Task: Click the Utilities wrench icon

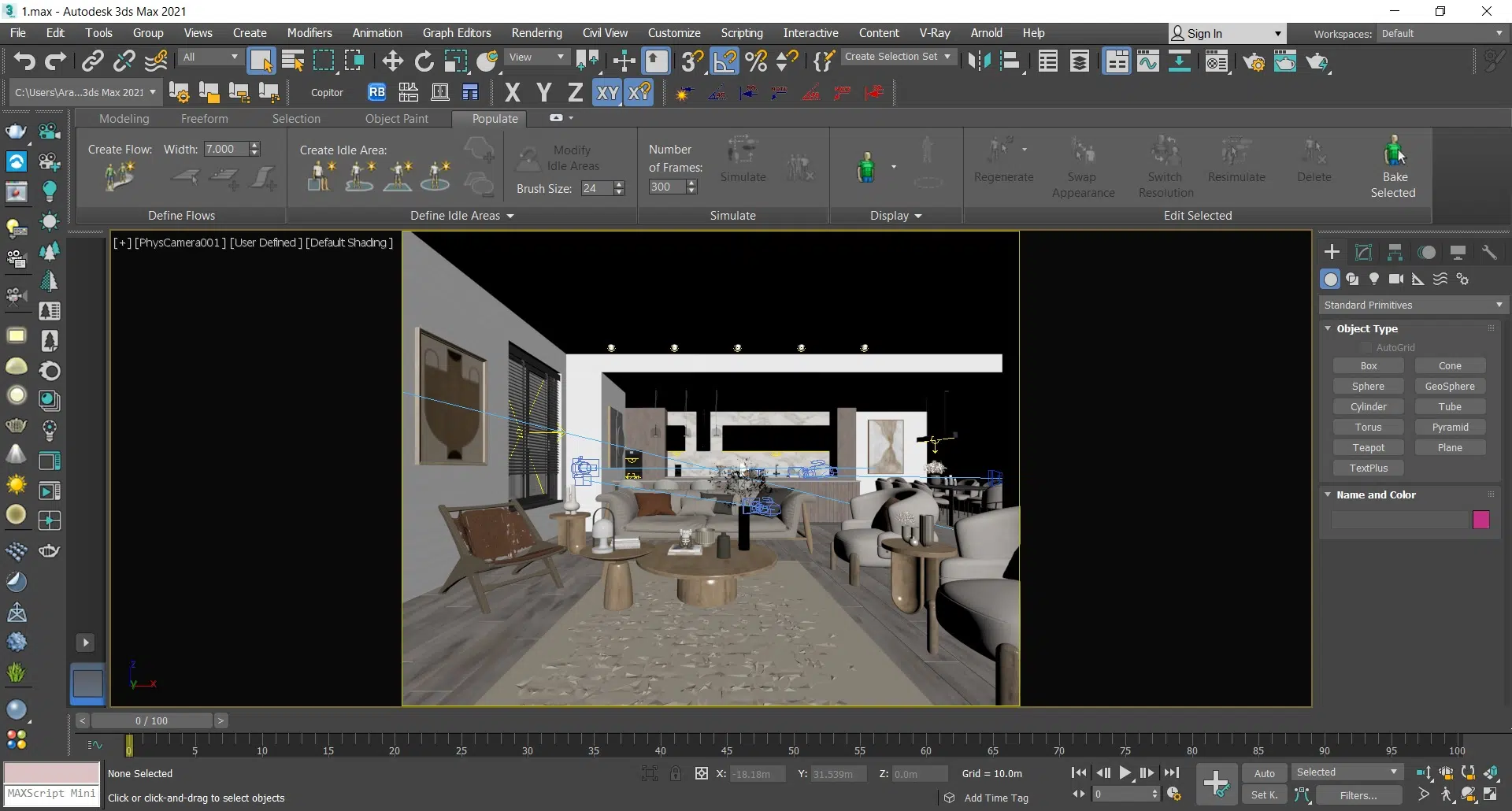Action: click(x=1488, y=253)
